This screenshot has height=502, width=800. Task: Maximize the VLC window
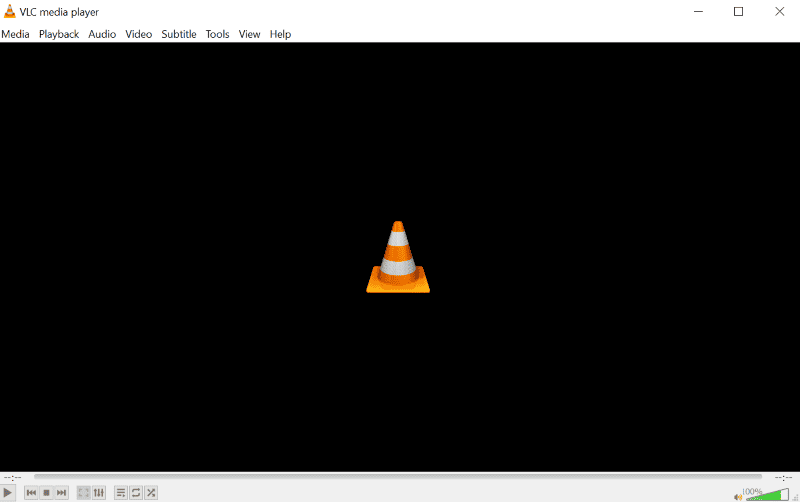738,11
